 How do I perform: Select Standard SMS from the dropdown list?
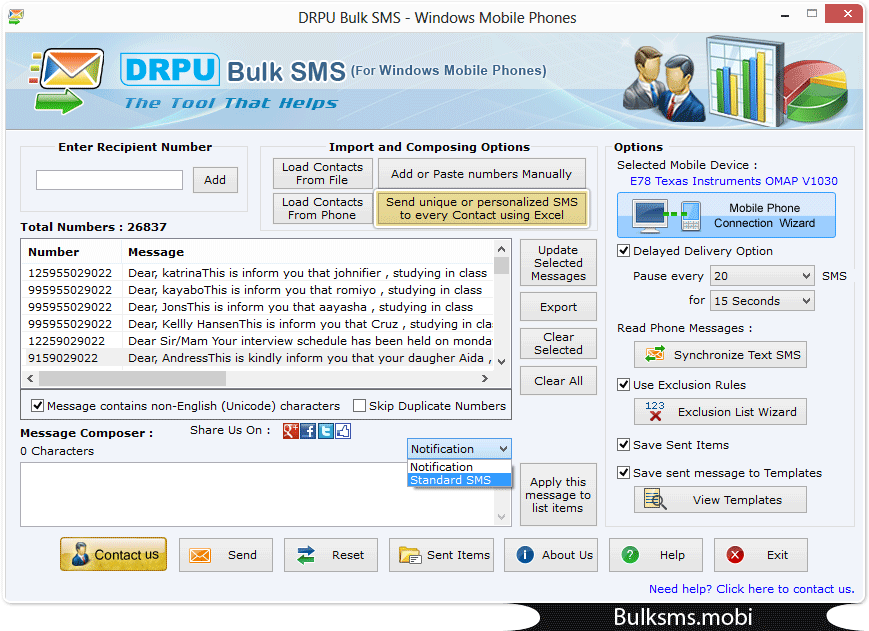tap(459, 480)
